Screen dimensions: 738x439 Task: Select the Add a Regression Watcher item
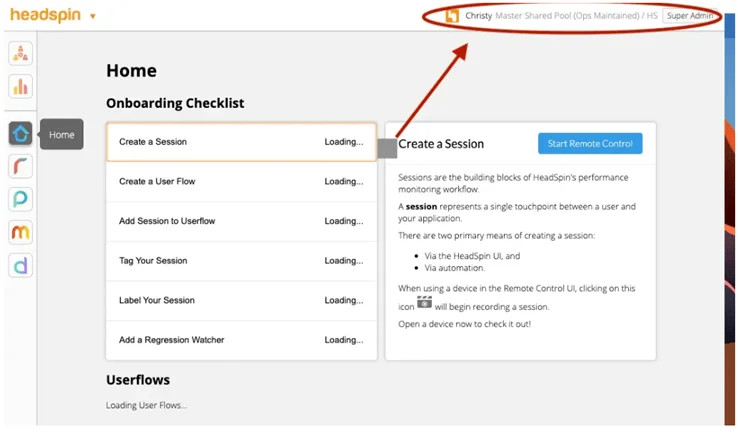241,340
